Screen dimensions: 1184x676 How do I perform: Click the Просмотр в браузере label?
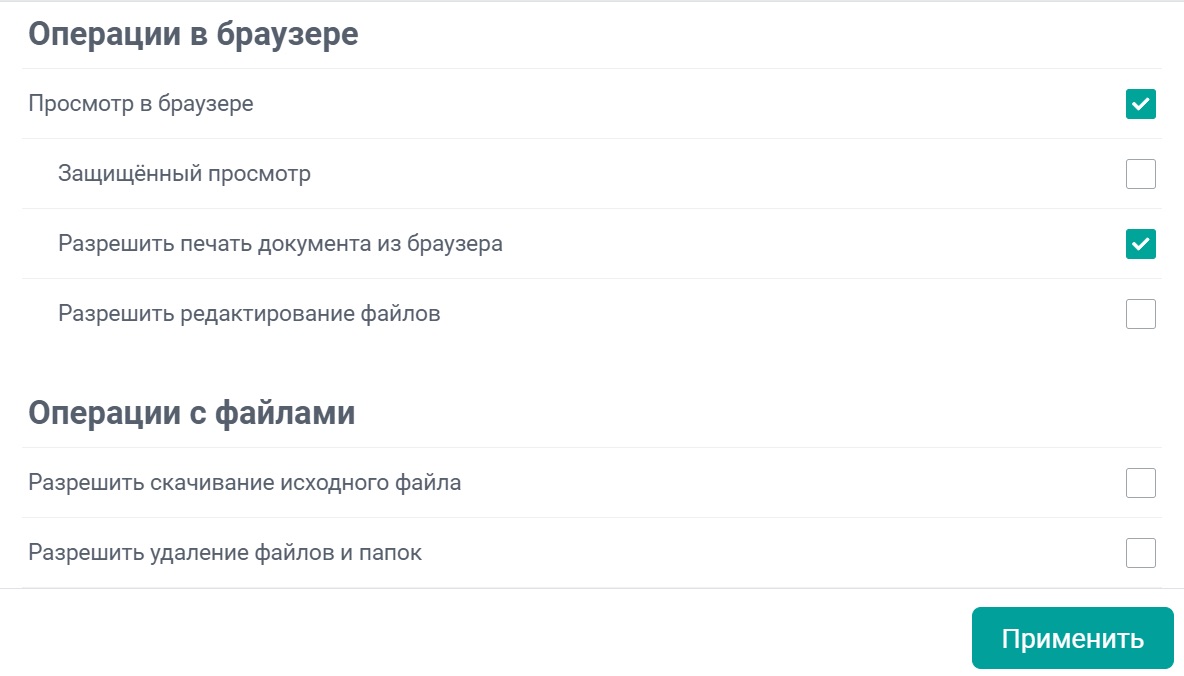pyautogui.click(x=141, y=104)
